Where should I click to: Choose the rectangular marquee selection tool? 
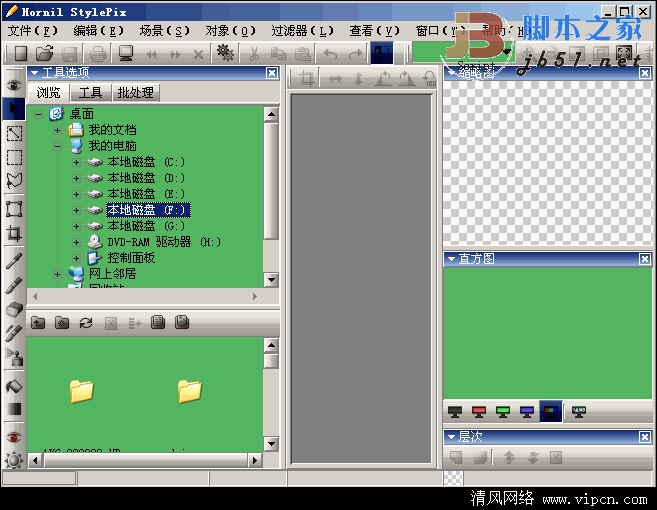[14, 157]
